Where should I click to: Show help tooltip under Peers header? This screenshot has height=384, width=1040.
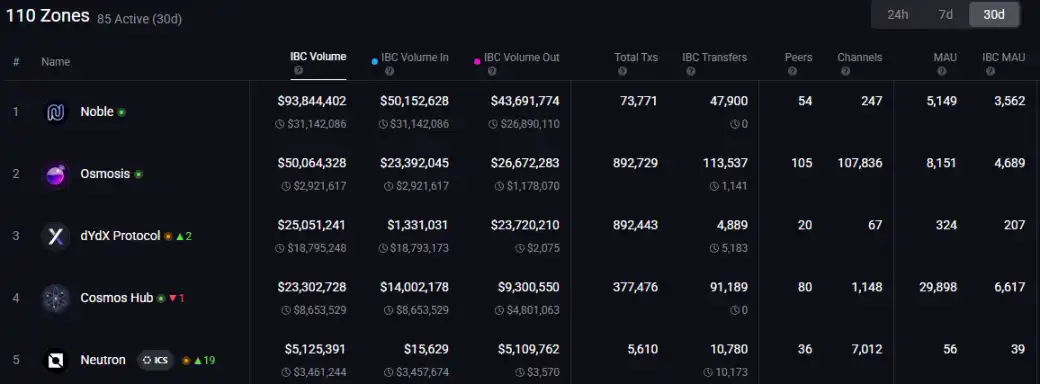792,71
